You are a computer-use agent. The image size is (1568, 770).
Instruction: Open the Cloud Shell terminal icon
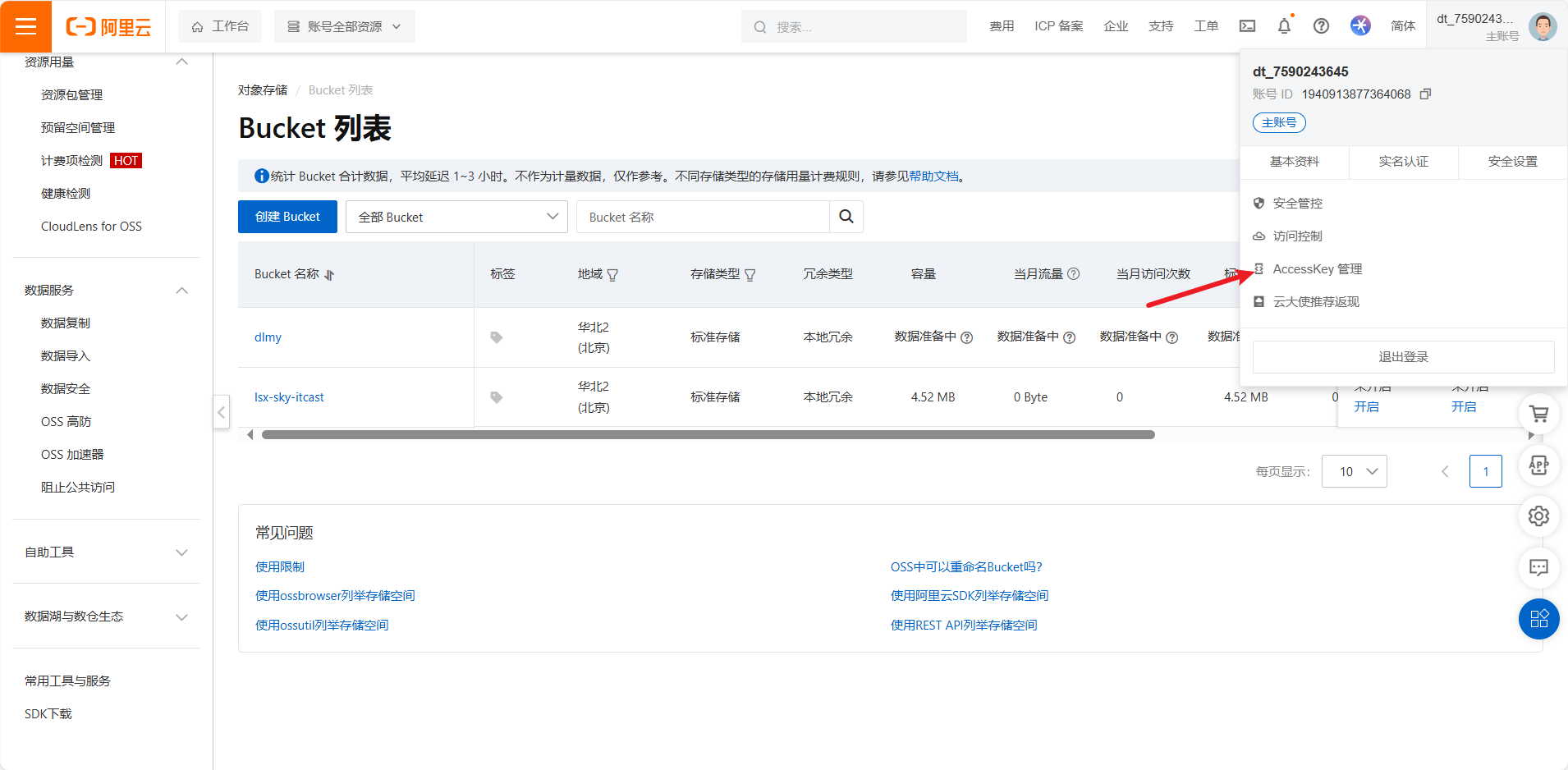(x=1246, y=25)
